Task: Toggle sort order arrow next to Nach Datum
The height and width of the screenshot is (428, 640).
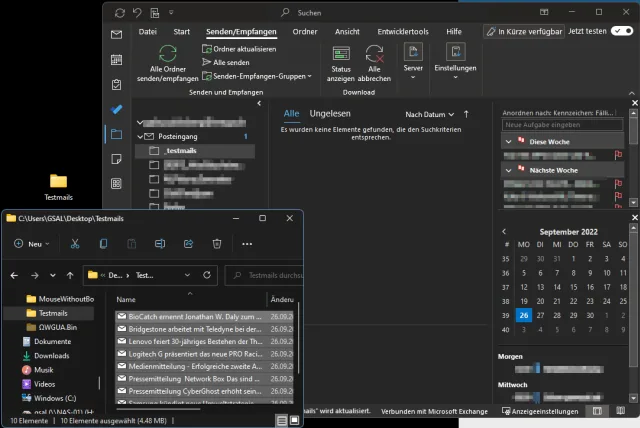Action: tap(467, 114)
